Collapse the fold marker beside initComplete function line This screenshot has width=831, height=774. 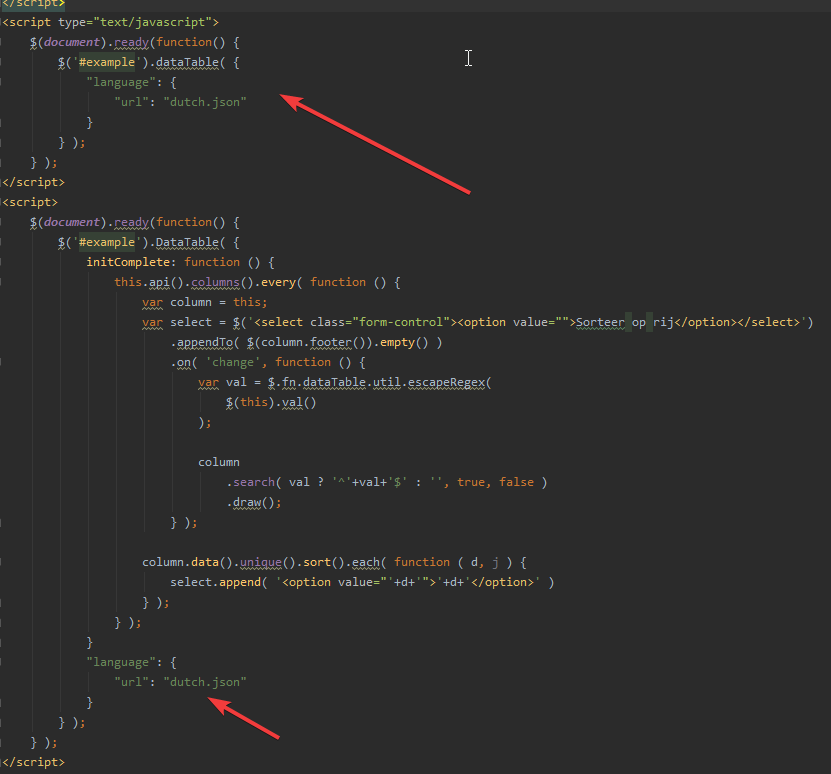pyautogui.click(x=3, y=262)
